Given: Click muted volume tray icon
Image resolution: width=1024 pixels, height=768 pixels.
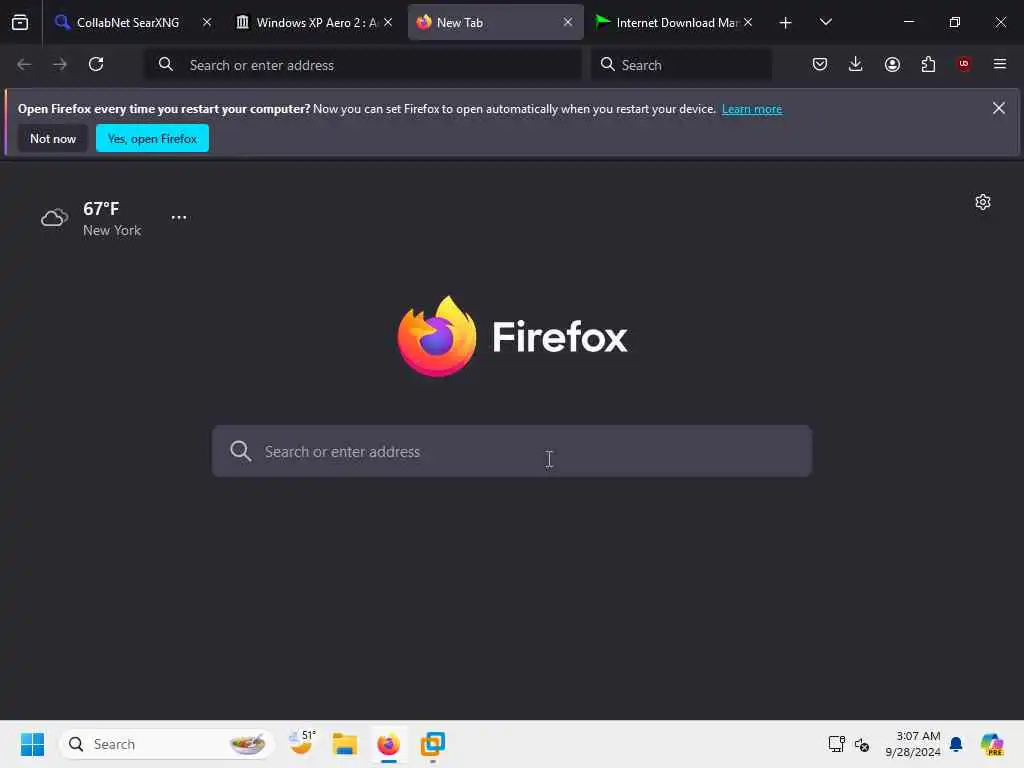Looking at the screenshot, I should [861, 744].
